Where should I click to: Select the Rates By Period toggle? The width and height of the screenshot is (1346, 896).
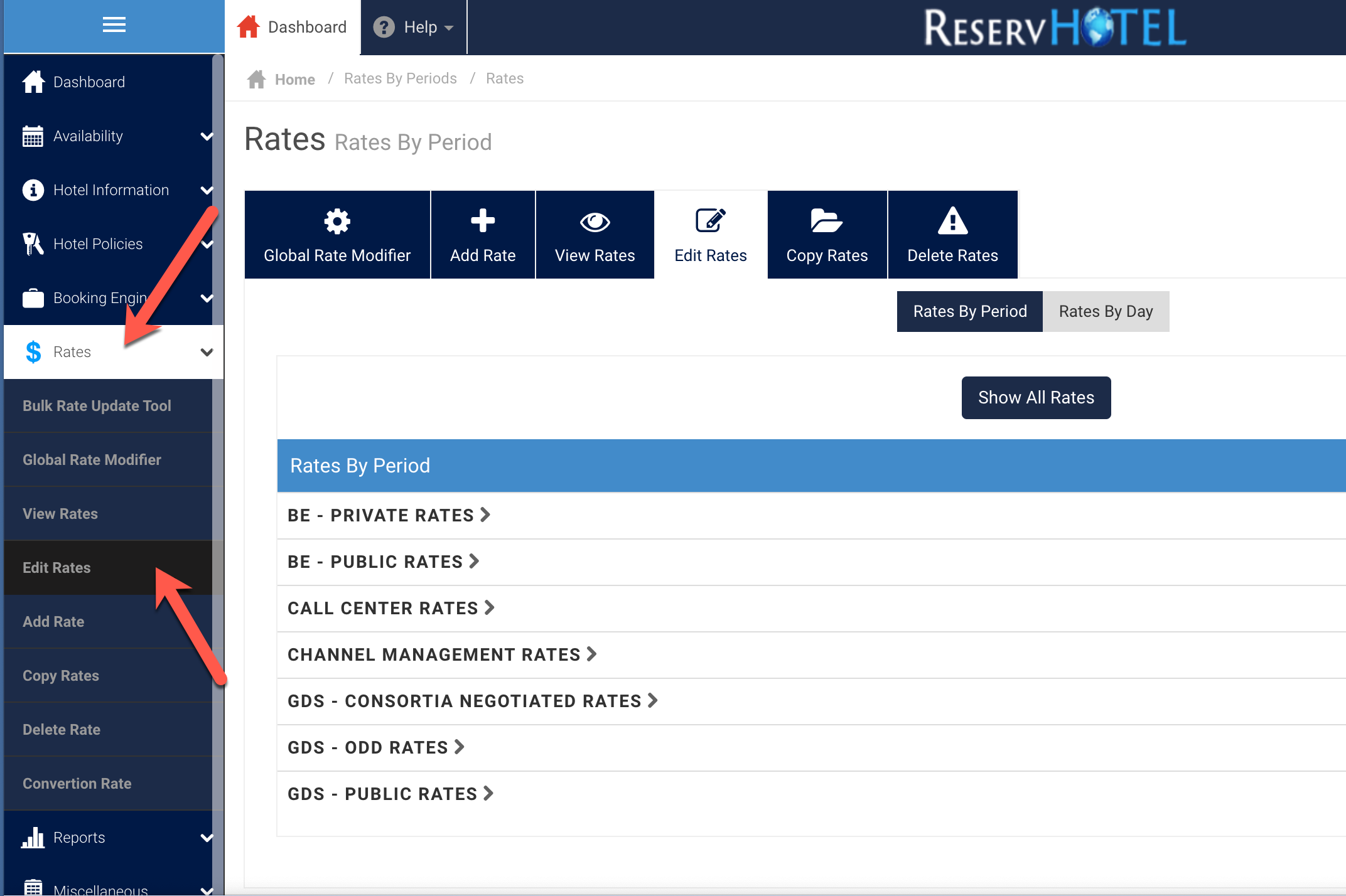(x=969, y=311)
